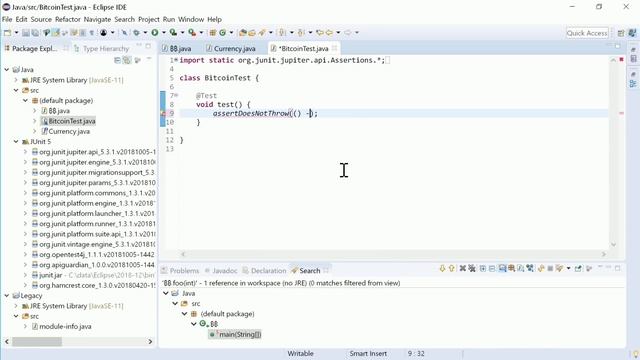Click the Package Explorer horizontal scrollbar thumb
640x360 pixels.
coord(37,341)
